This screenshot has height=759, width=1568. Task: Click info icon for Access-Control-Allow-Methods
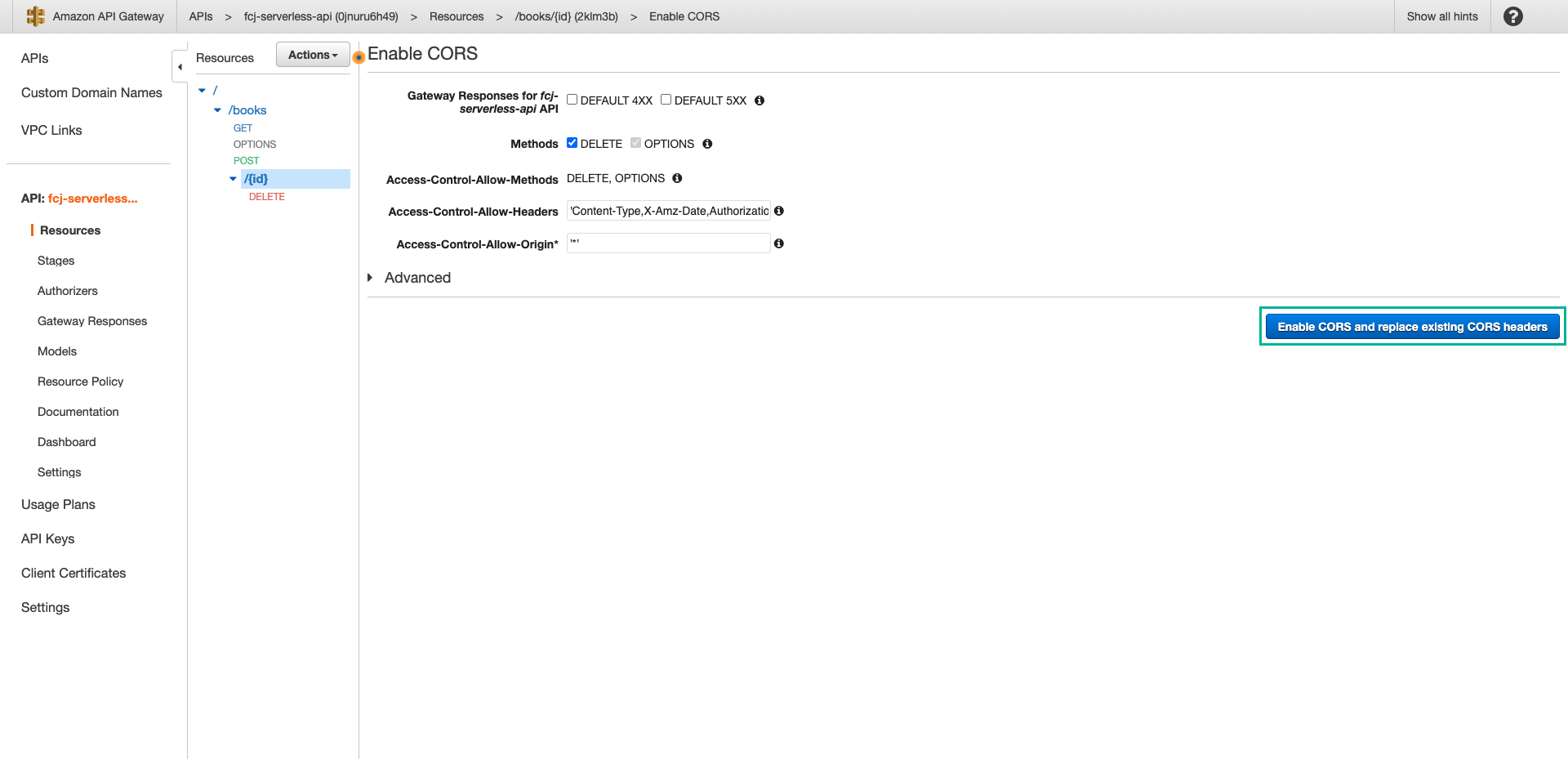[677, 178]
